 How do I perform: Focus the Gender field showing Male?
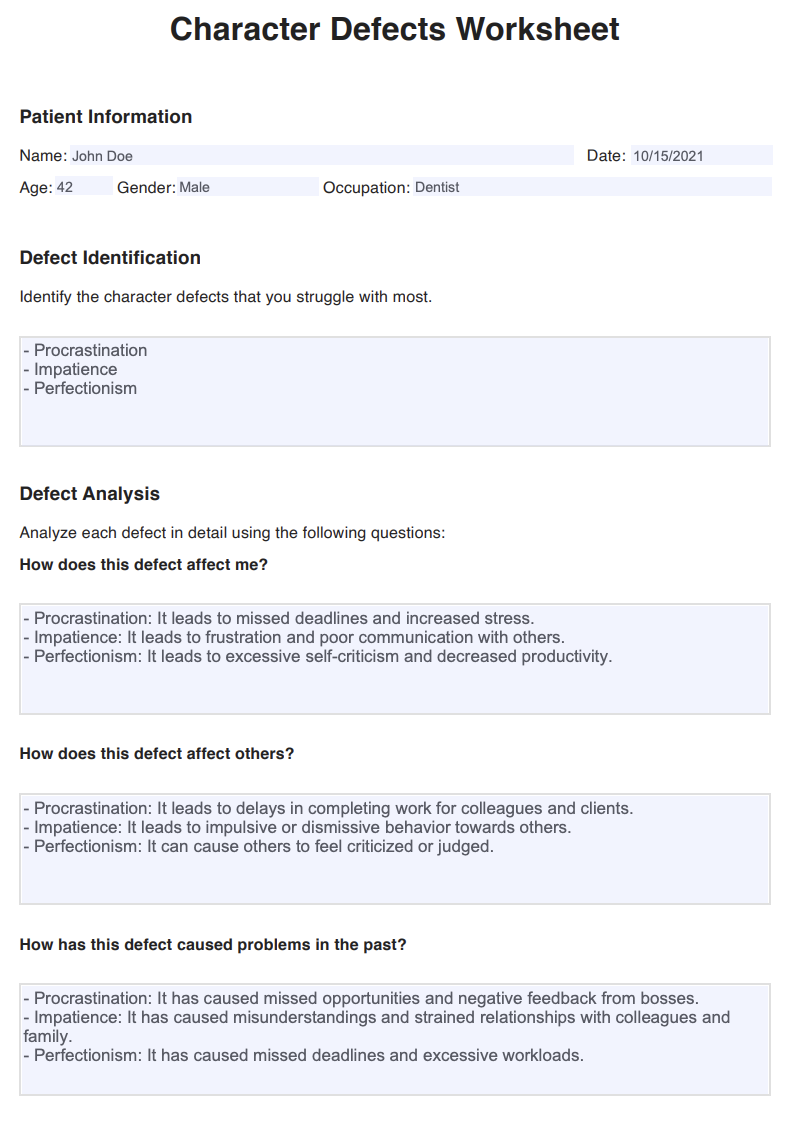[x=246, y=187]
